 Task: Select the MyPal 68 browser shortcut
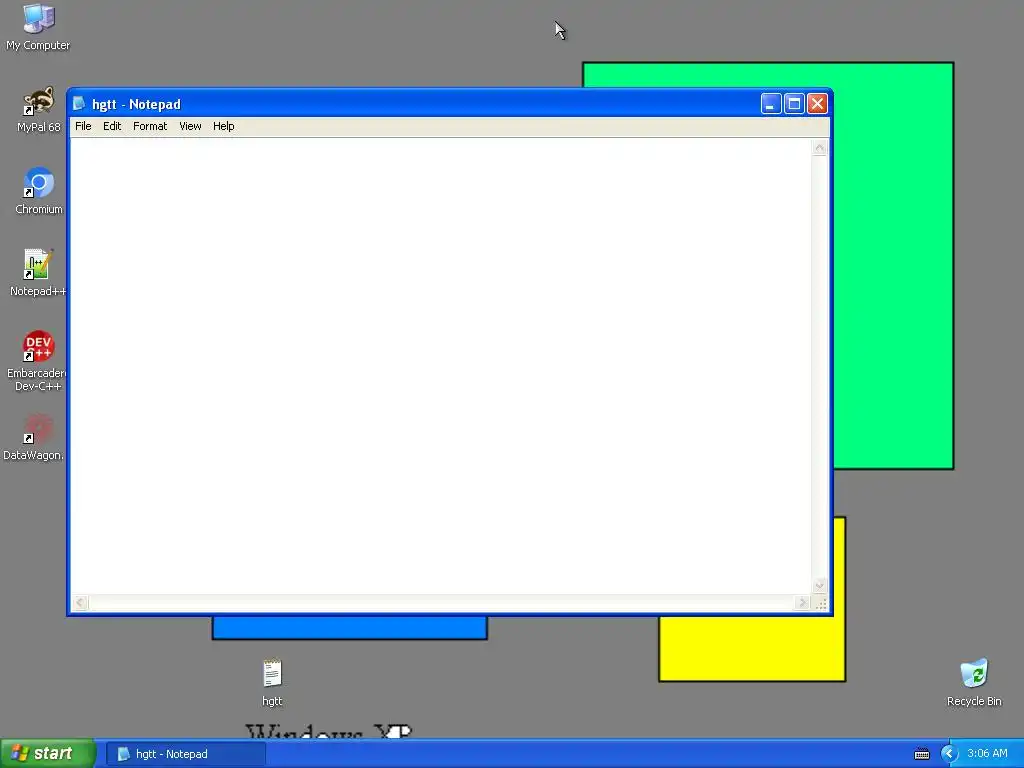pos(38,110)
